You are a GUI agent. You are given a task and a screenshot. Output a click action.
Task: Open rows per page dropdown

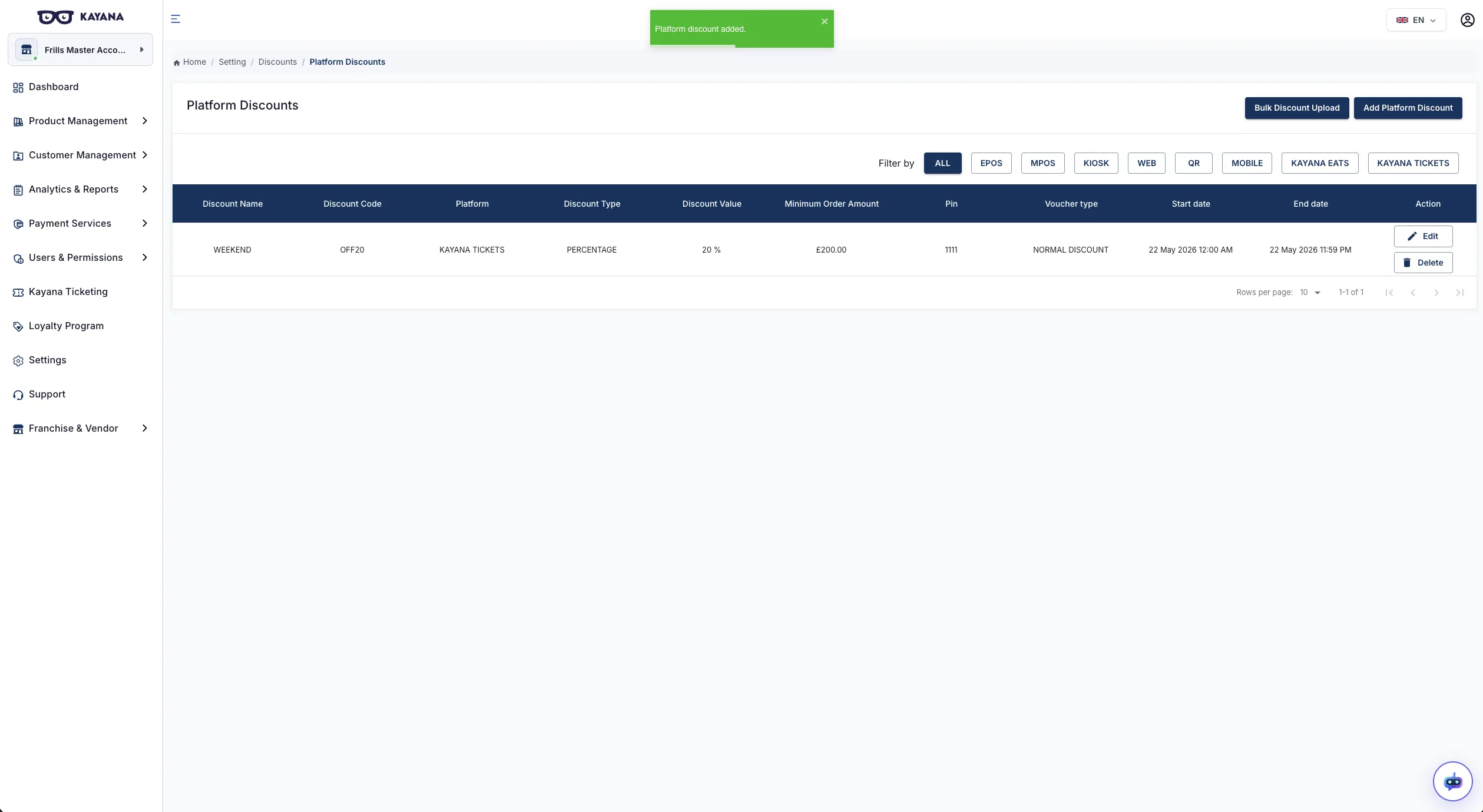(1310, 293)
